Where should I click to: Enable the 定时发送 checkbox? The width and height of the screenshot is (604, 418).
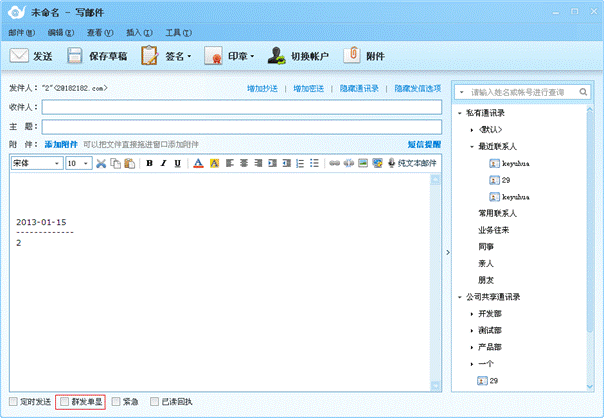[x=13, y=402]
